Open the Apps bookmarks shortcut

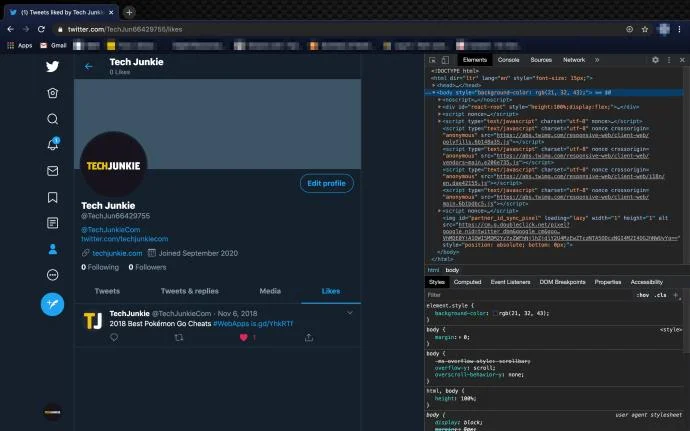pyautogui.click(x=20, y=45)
